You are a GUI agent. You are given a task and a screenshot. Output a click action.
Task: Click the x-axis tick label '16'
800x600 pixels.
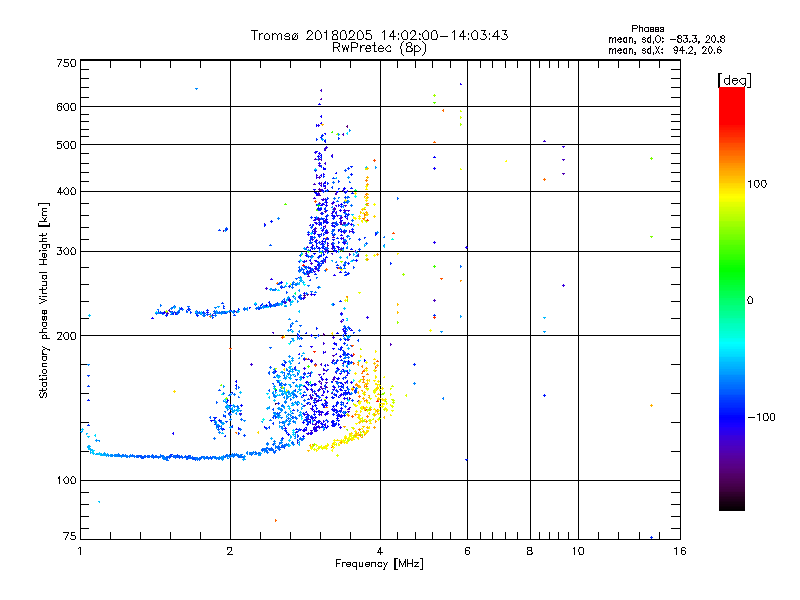click(x=680, y=551)
